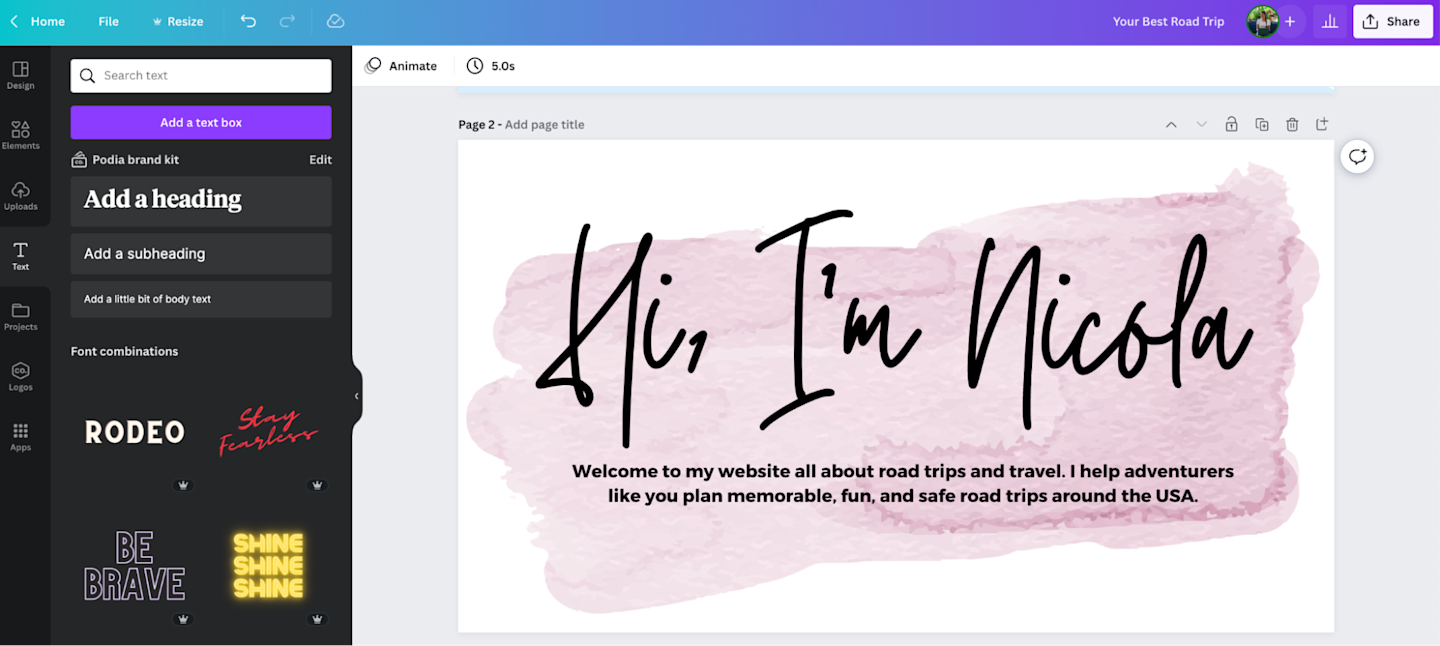Screen dimensions: 1440x646
Task: Open the Projects tab in sidebar
Action: 20,316
